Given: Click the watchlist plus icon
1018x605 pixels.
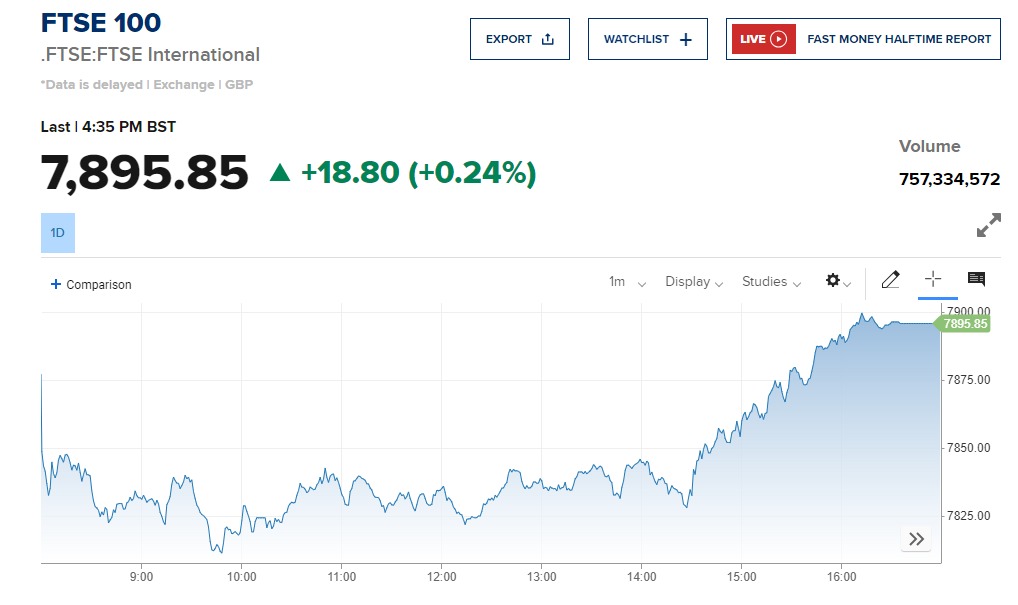Looking at the screenshot, I should tap(685, 39).
